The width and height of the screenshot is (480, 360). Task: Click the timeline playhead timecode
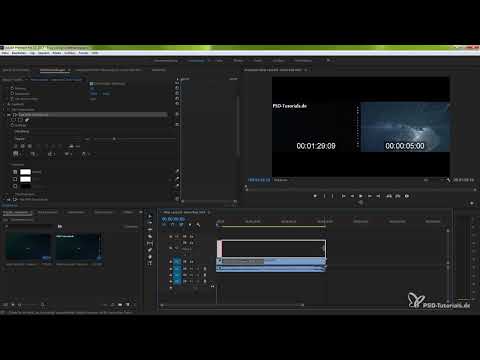(x=173, y=219)
